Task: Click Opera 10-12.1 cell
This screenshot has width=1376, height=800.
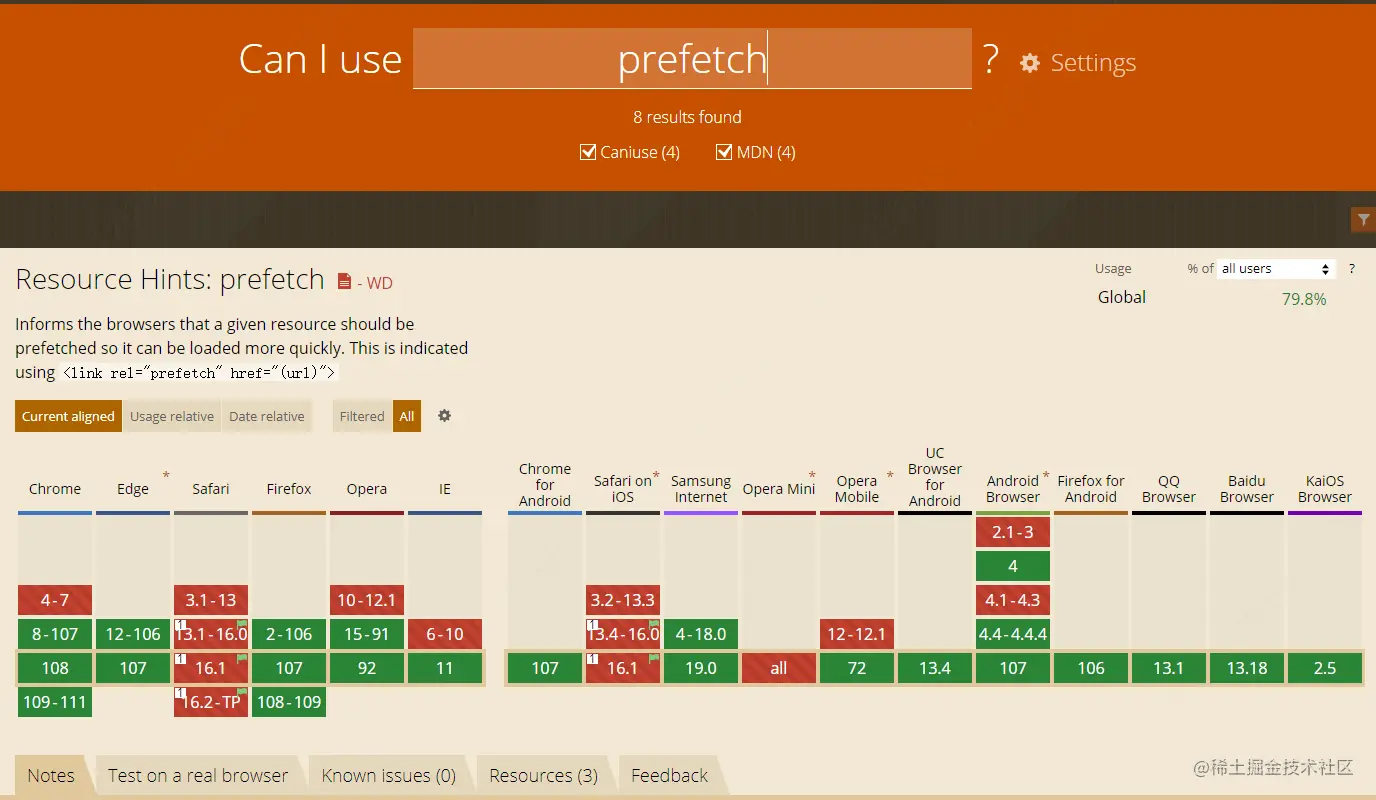Action: [x=367, y=600]
